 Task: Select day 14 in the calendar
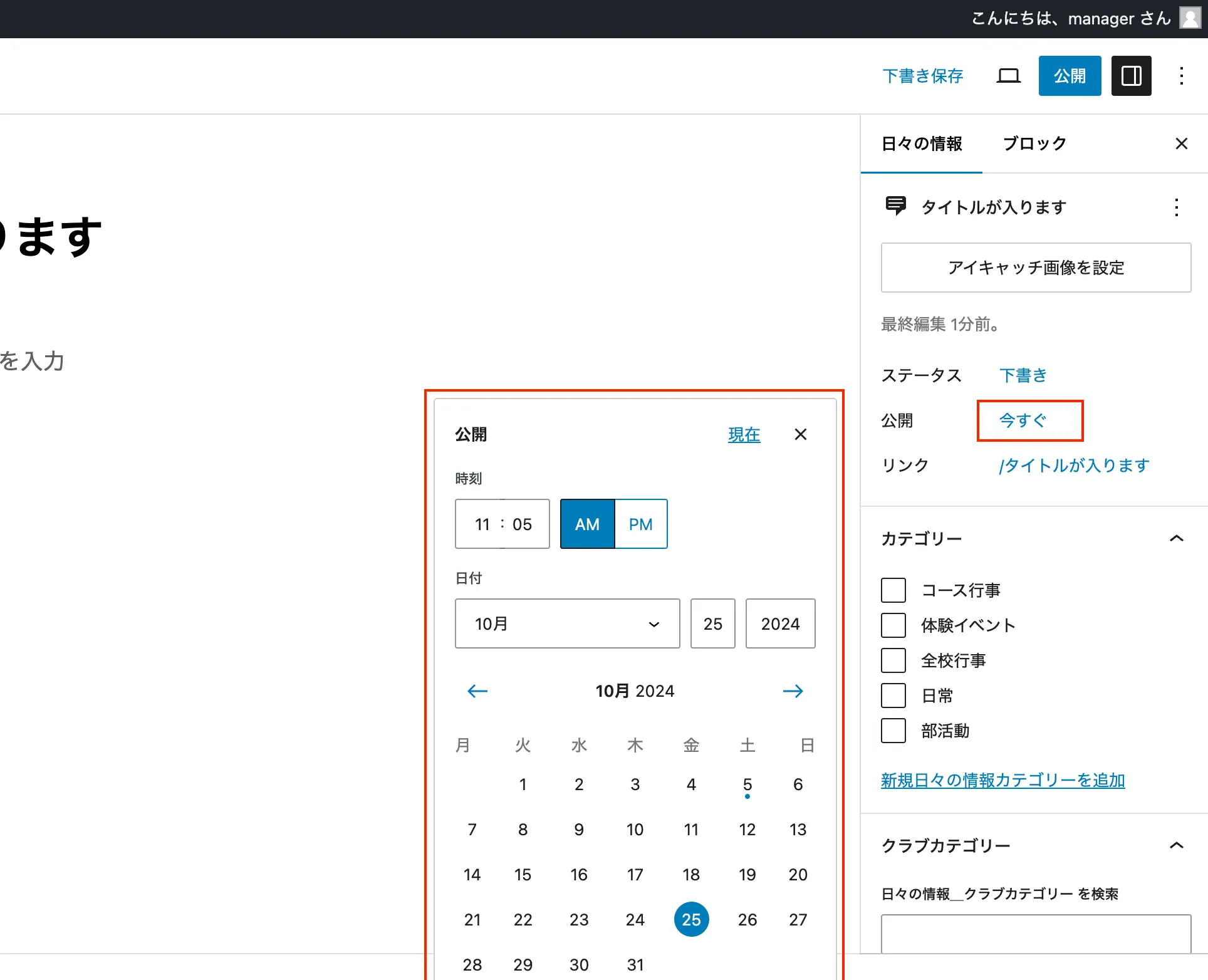(472, 874)
